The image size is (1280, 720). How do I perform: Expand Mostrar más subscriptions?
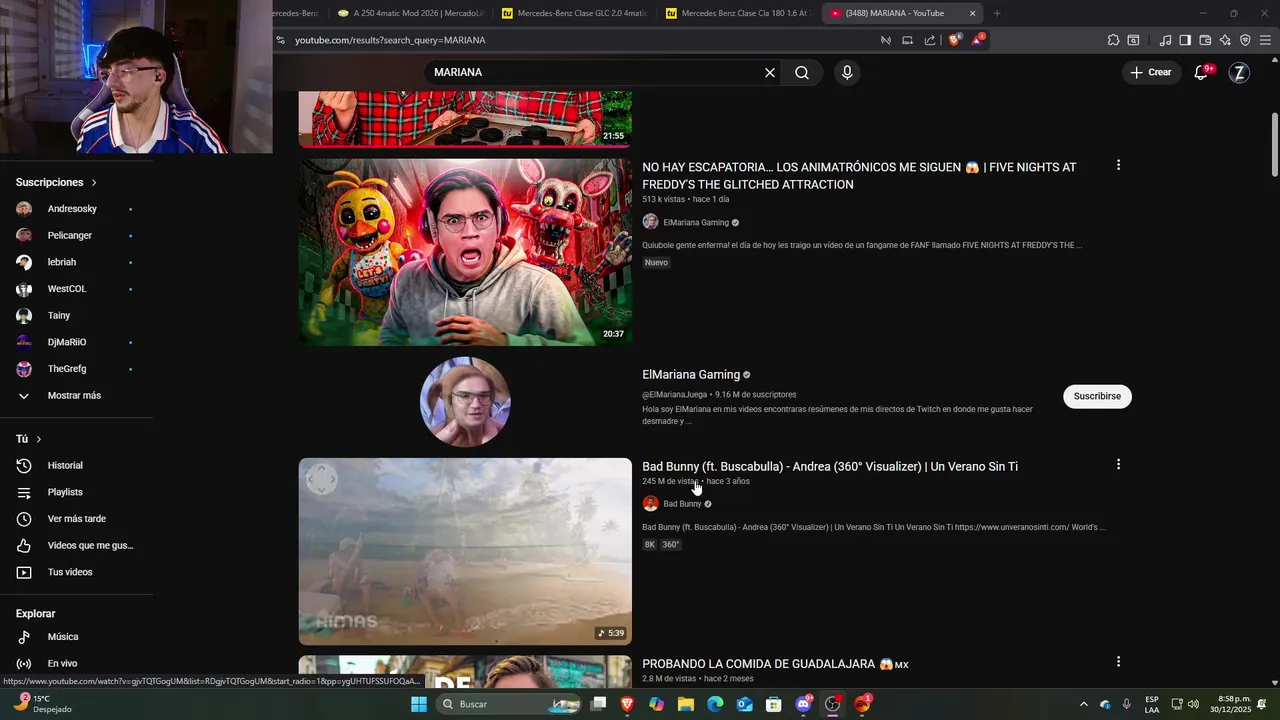pyautogui.click(x=76, y=396)
